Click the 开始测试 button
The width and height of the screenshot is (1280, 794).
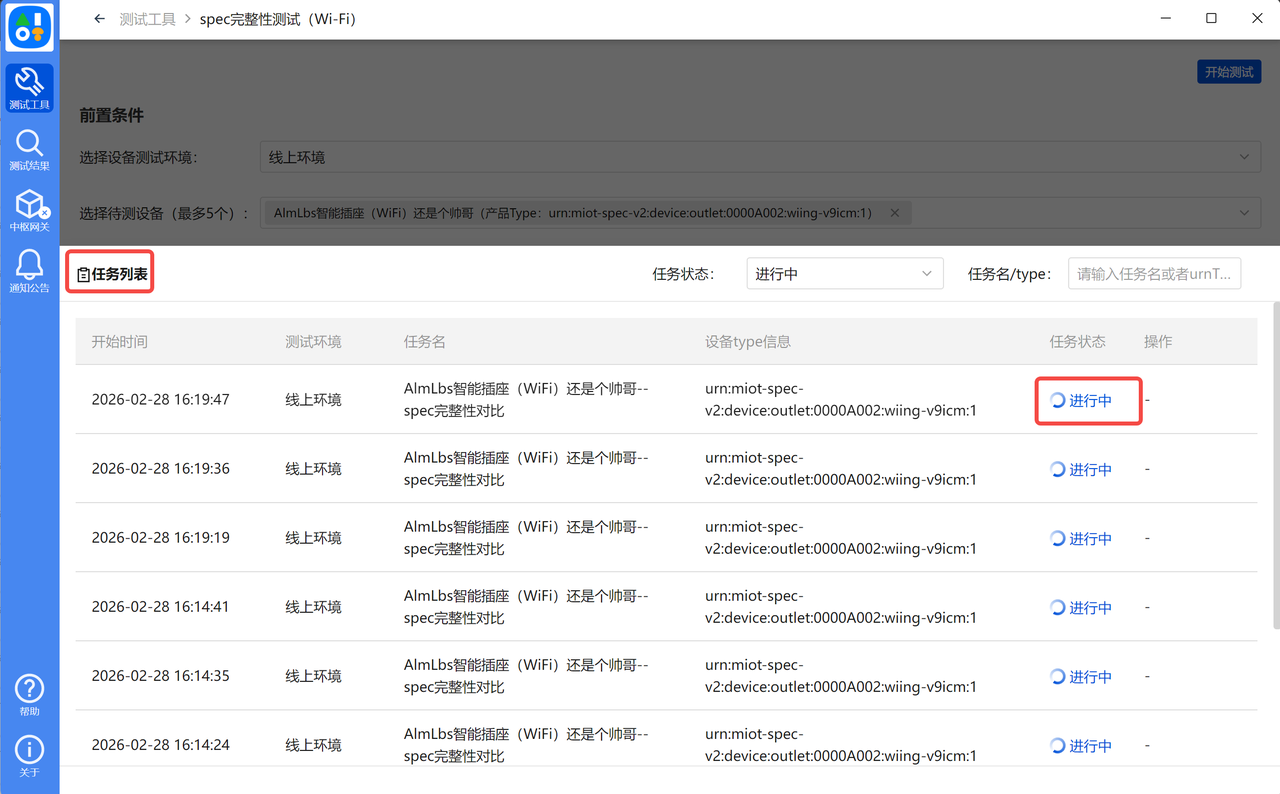pyautogui.click(x=1229, y=72)
